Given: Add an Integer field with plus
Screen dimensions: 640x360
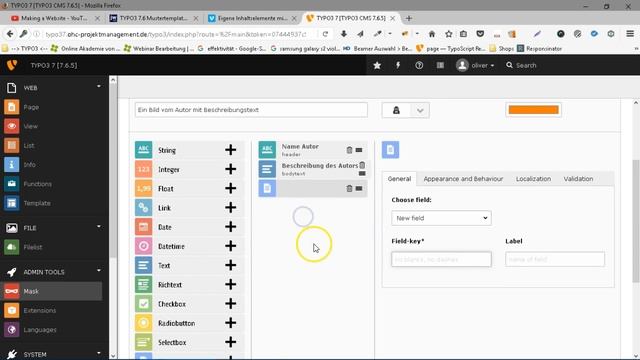Looking at the screenshot, I should [x=231, y=169].
